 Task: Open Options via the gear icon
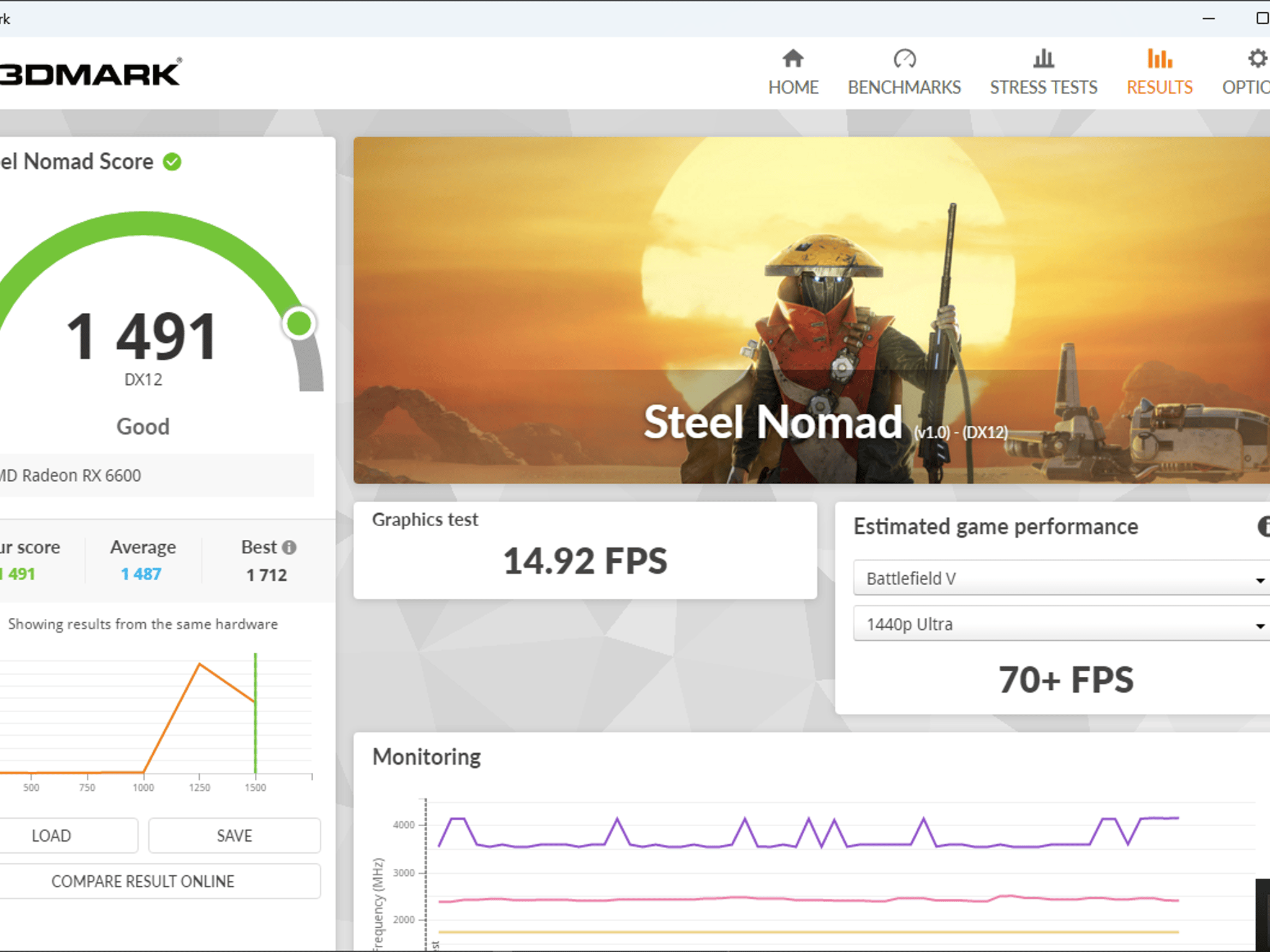[1258, 59]
